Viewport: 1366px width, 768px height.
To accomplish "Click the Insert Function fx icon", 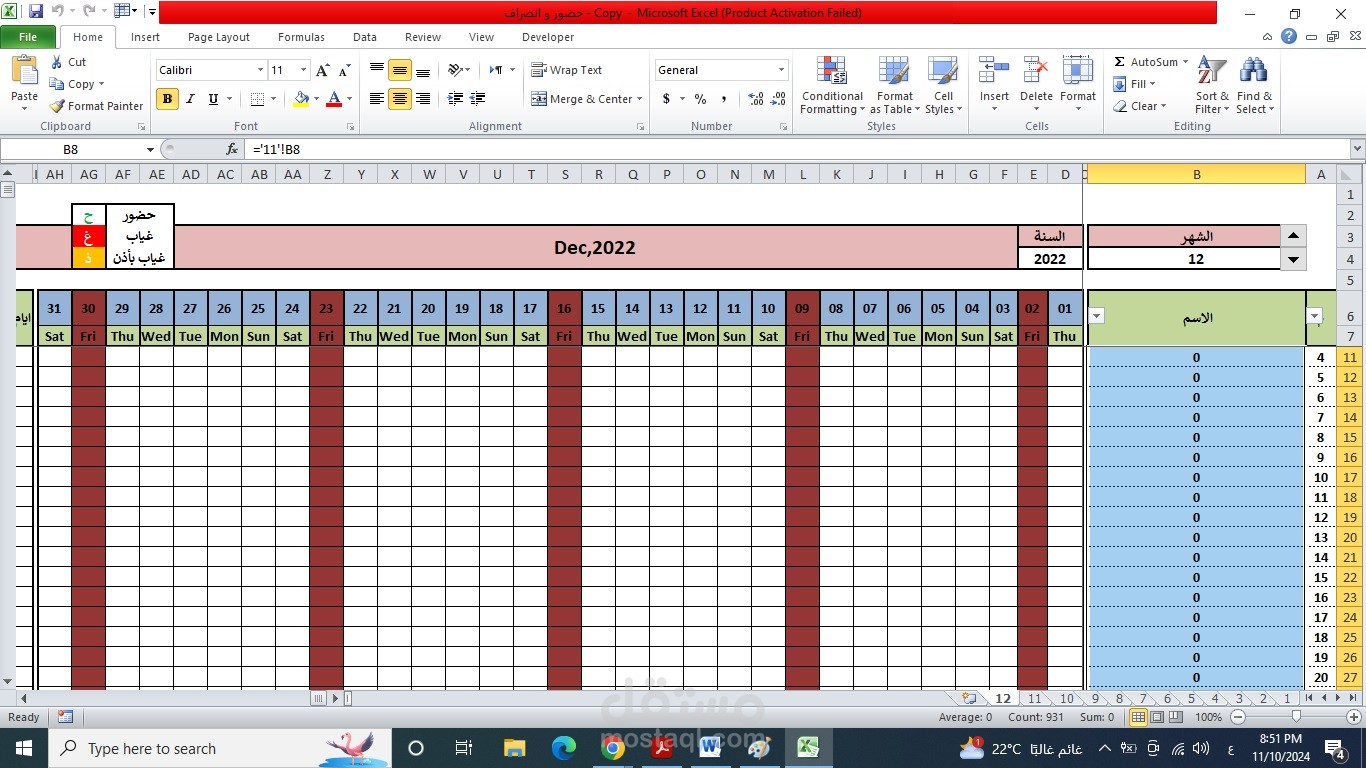I will [232, 149].
